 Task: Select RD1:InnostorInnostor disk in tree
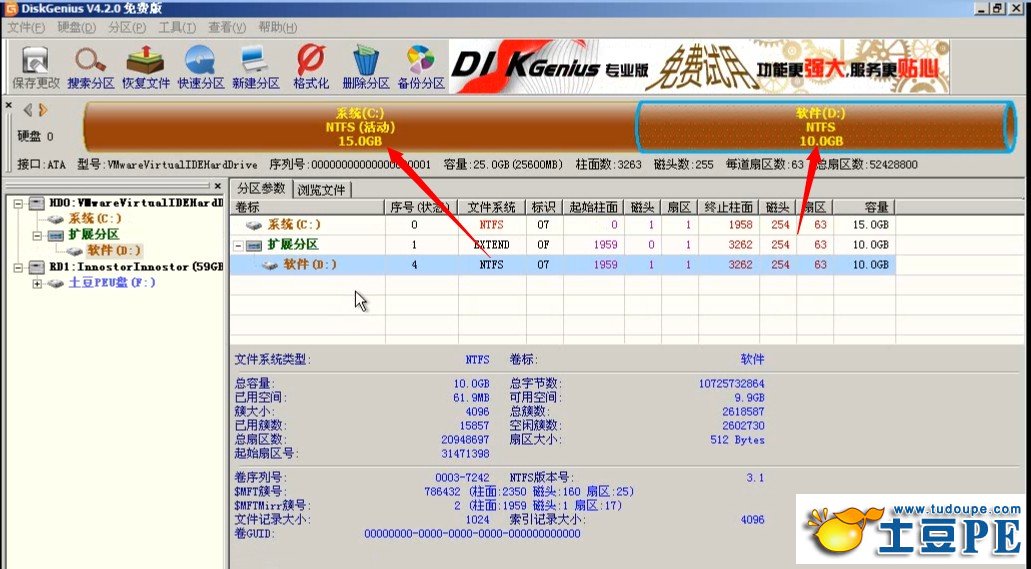(x=136, y=267)
